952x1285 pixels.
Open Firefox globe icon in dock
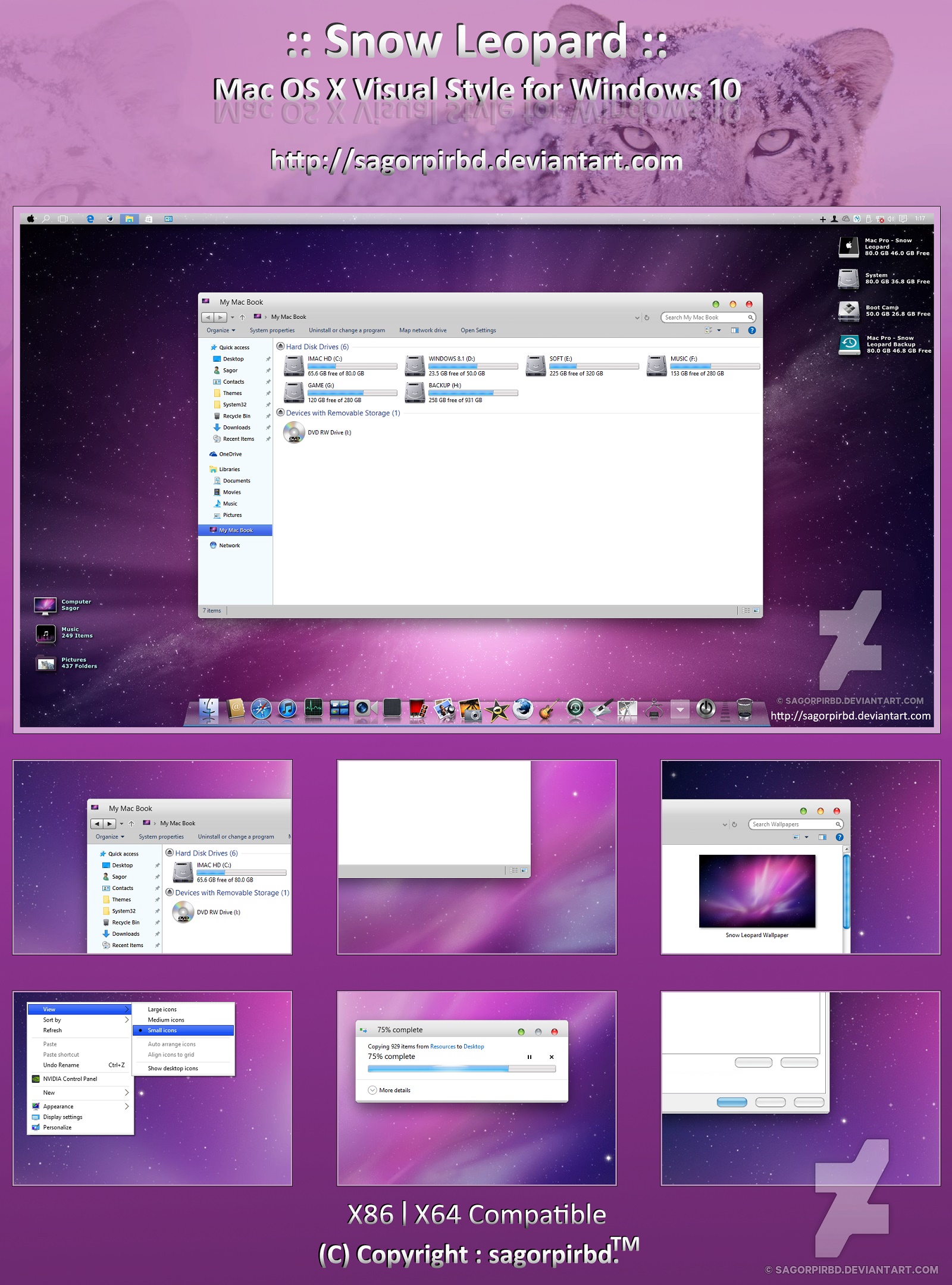coord(523,709)
